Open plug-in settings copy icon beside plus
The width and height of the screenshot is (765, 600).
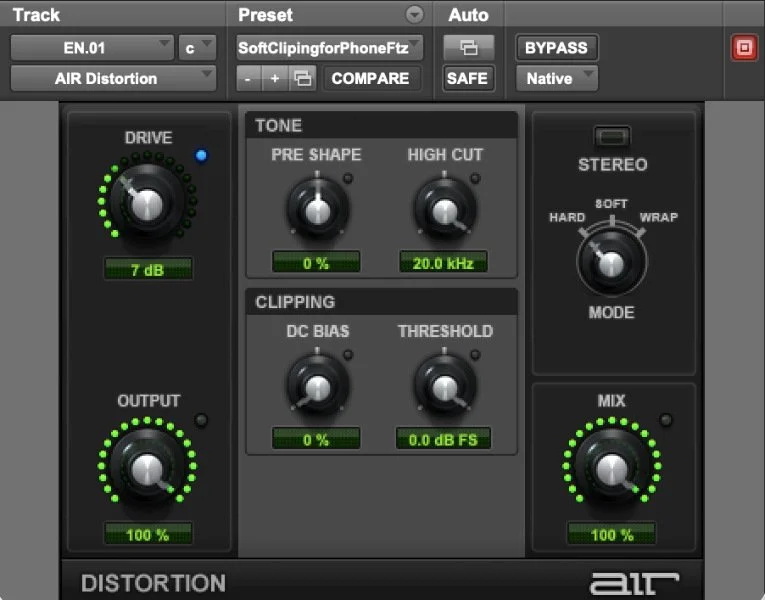(302, 78)
